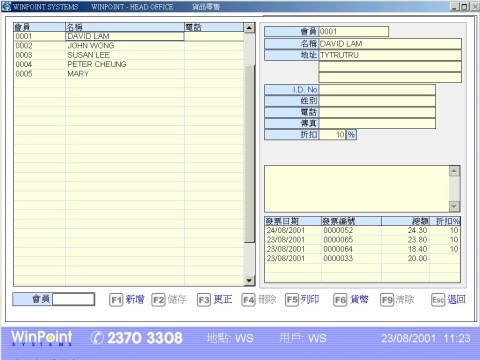Select member row 0002 JOHN WONG

[x=129, y=46]
